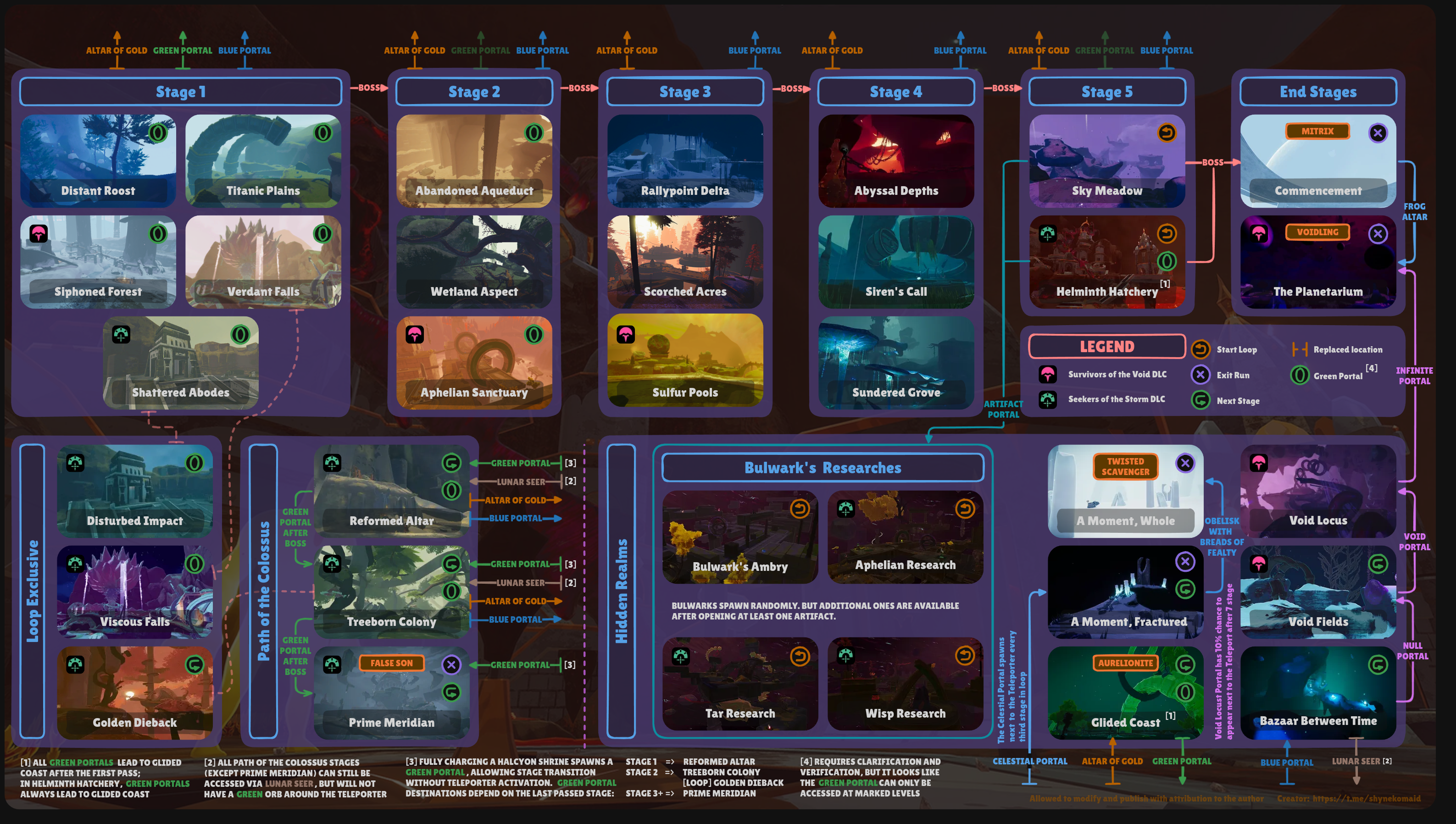Click the Survivors of the Void DLC legend icon
Viewport: 1456px width, 824px height.
[x=1047, y=374]
